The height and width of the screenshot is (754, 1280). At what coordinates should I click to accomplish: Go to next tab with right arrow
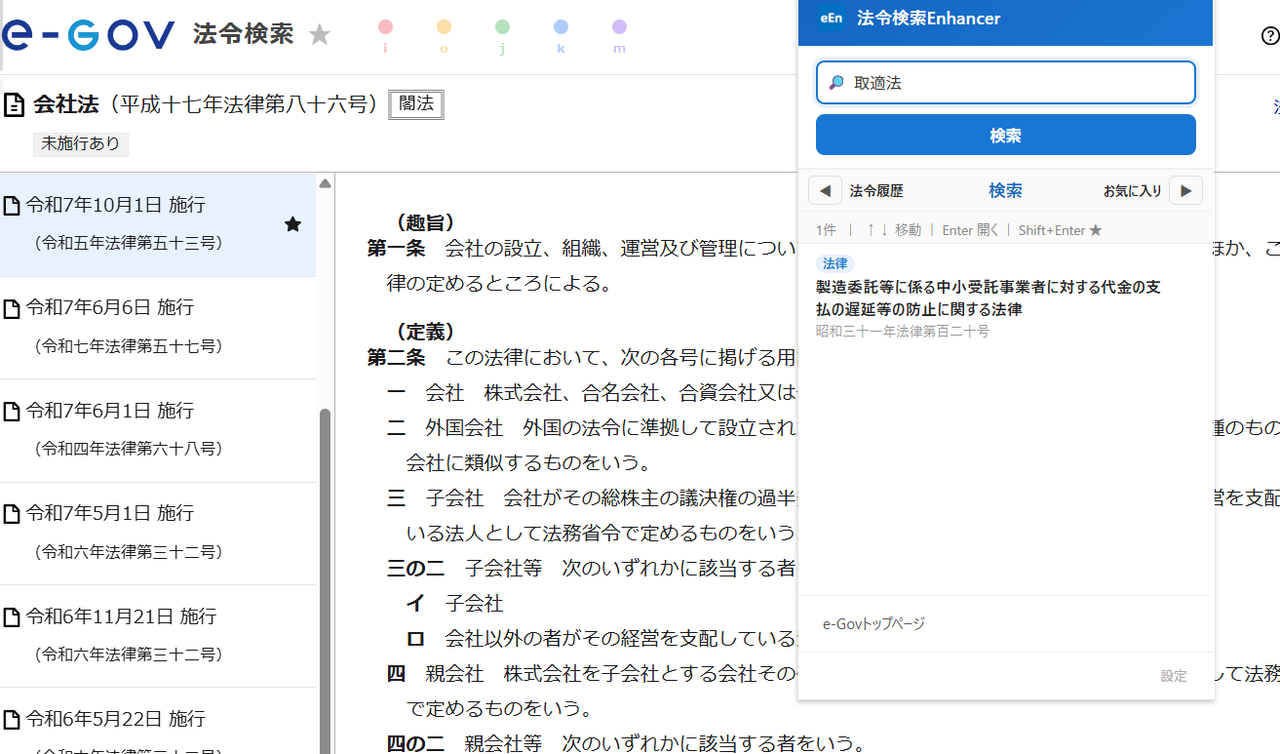point(1186,190)
